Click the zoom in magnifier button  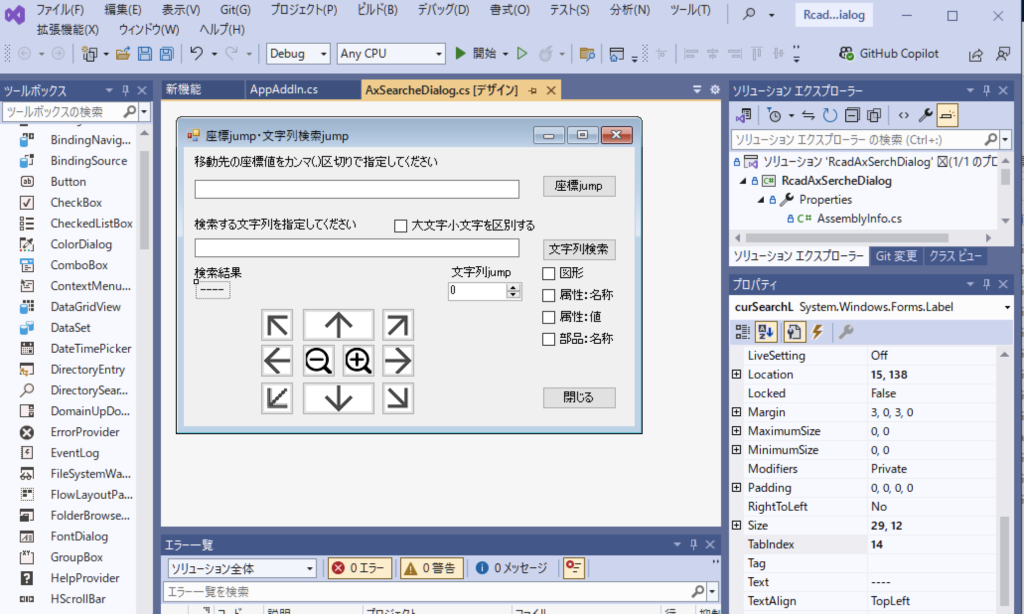(359, 361)
